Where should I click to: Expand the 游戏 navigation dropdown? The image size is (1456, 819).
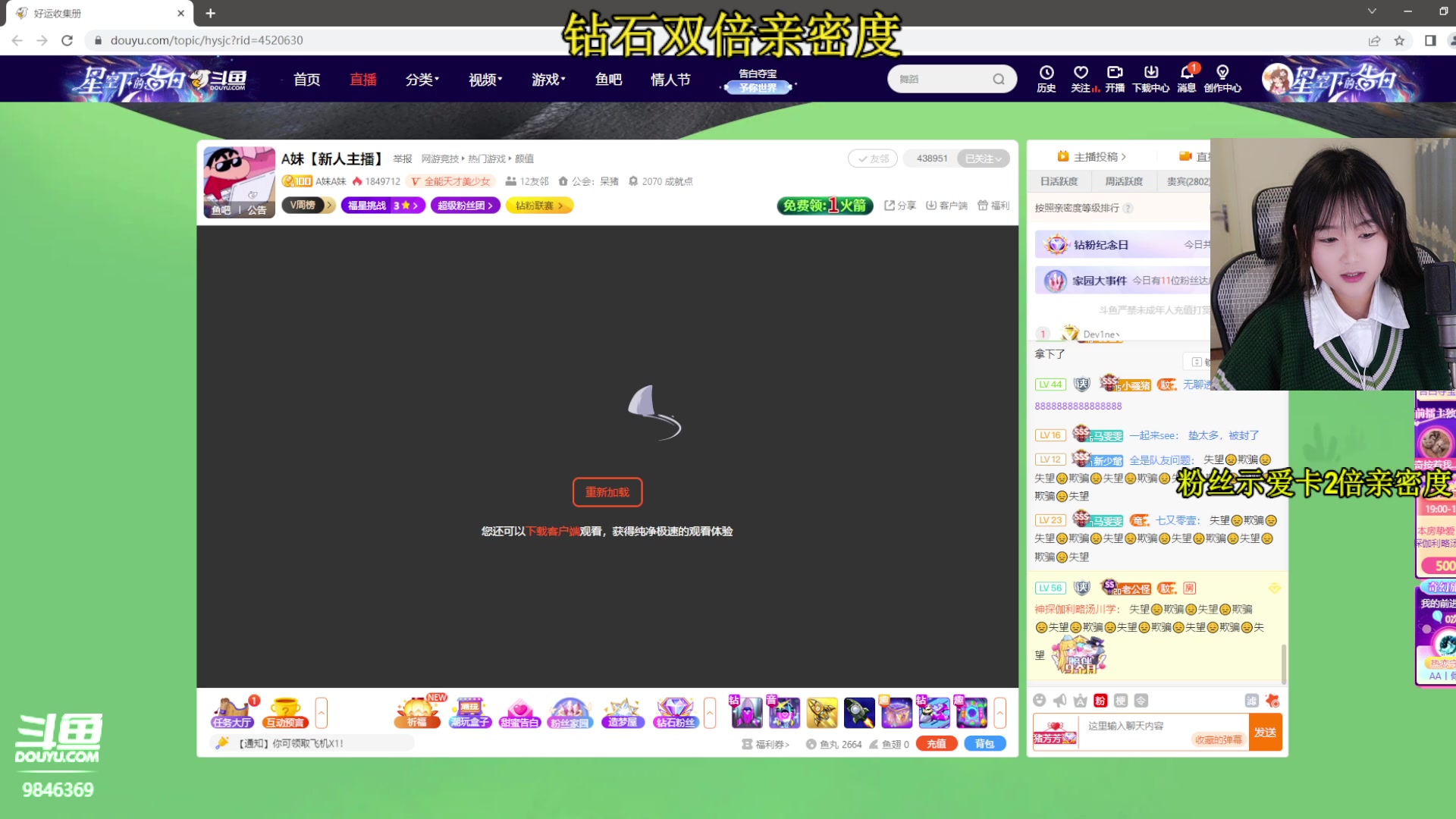click(548, 80)
